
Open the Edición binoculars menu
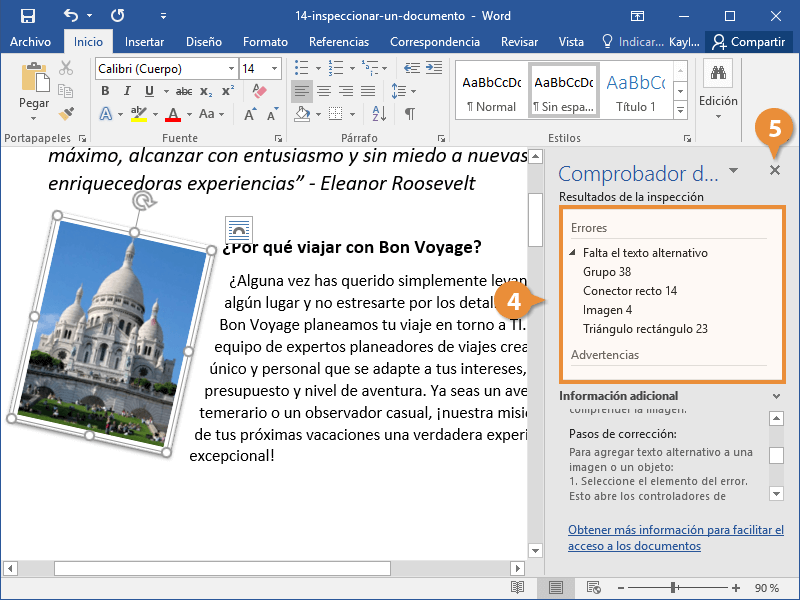click(x=718, y=89)
